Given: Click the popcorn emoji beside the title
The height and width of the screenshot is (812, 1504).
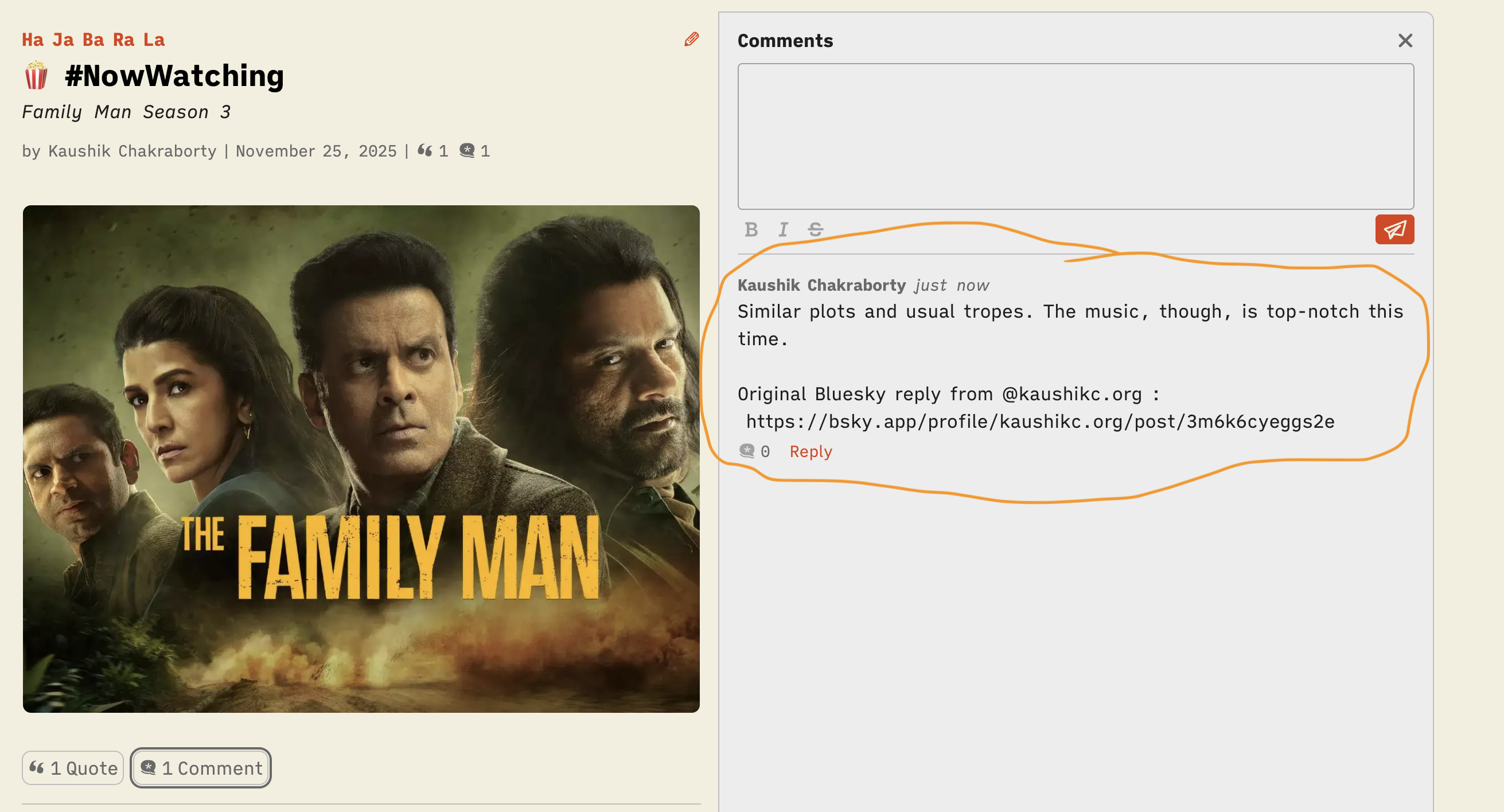Looking at the screenshot, I should pyautogui.click(x=36, y=76).
